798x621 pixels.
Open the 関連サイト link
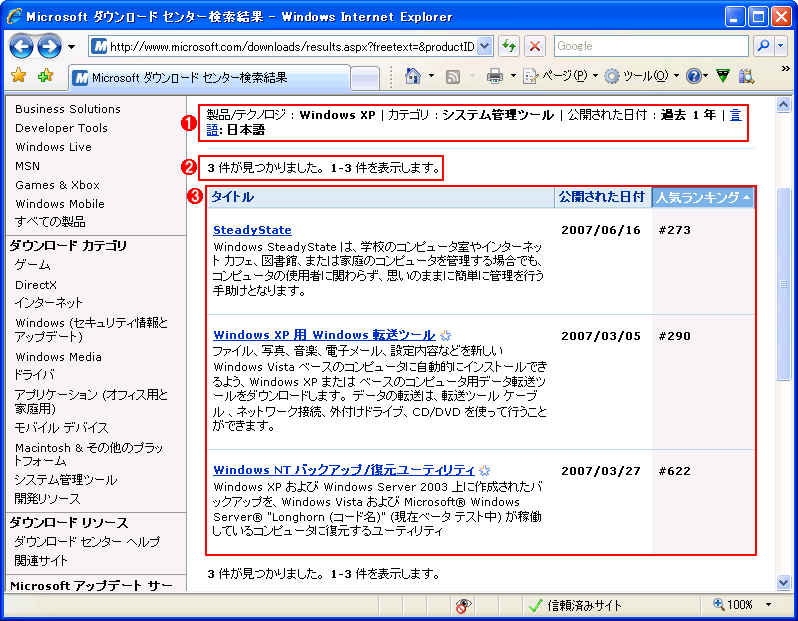41,561
